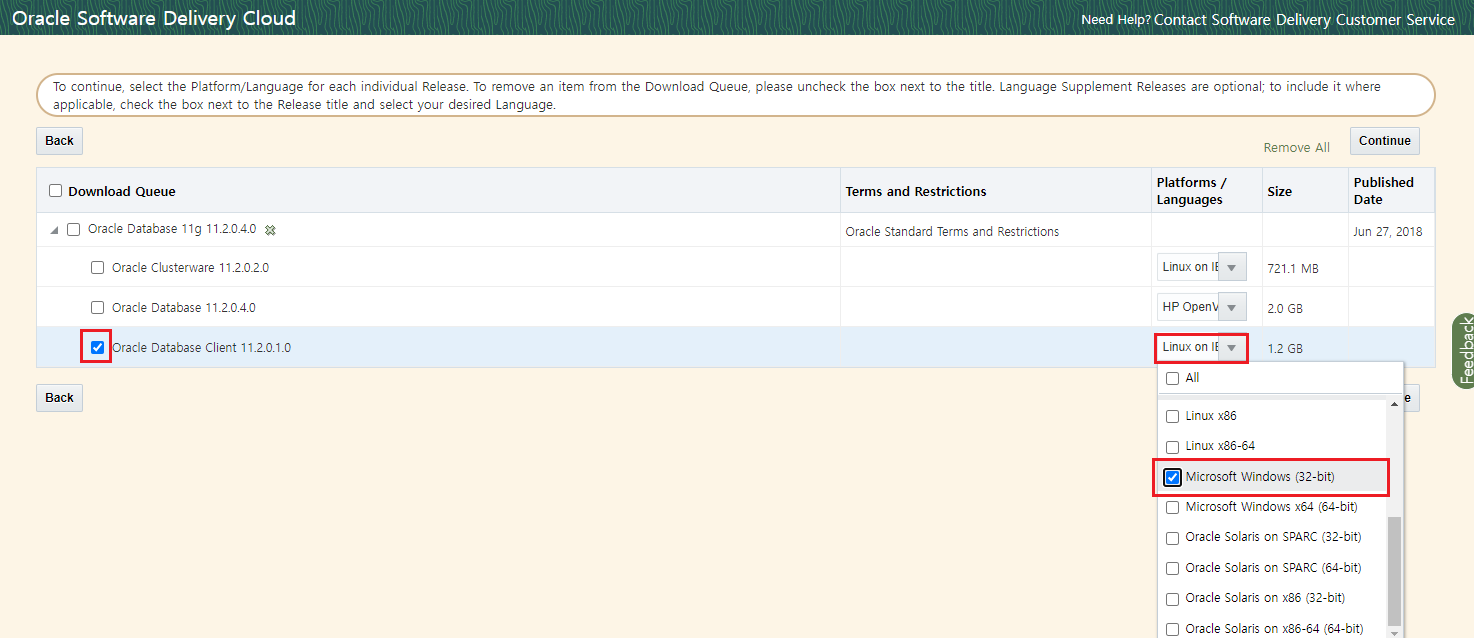This screenshot has width=1474, height=638.
Task: Click the platform list scroll-down arrow
Action: pyautogui.click(x=1394, y=632)
